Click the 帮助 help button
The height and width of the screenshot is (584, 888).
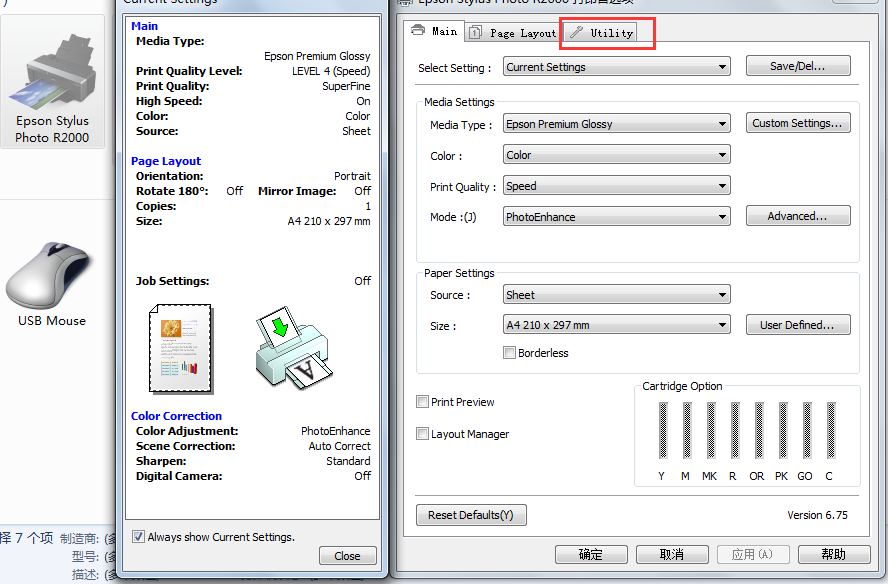click(834, 555)
